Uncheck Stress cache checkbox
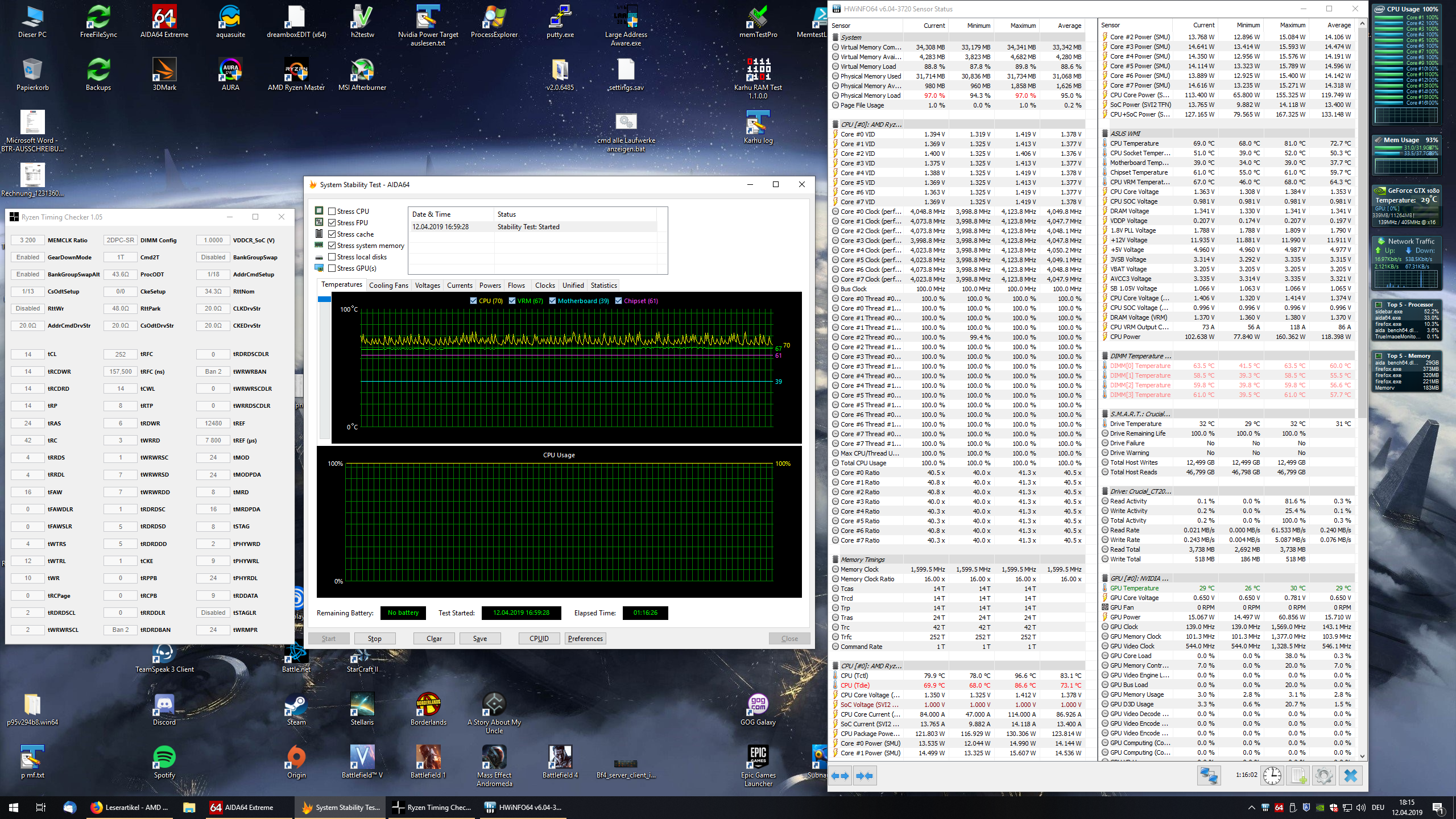Screen dimensions: 1456x819 pos(332,234)
